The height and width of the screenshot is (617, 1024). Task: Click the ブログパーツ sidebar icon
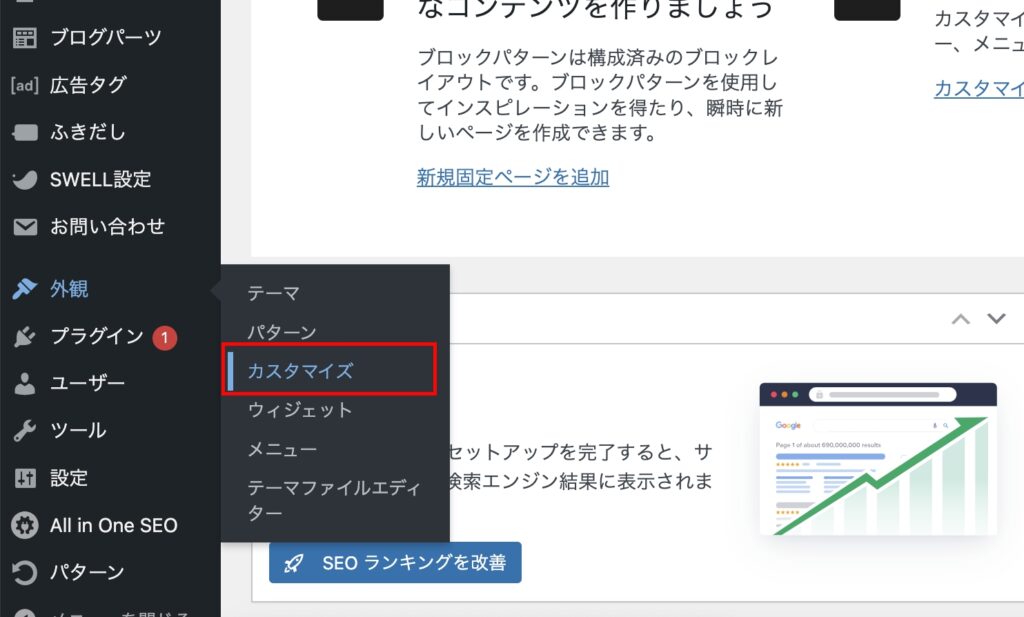pyautogui.click(x=24, y=38)
